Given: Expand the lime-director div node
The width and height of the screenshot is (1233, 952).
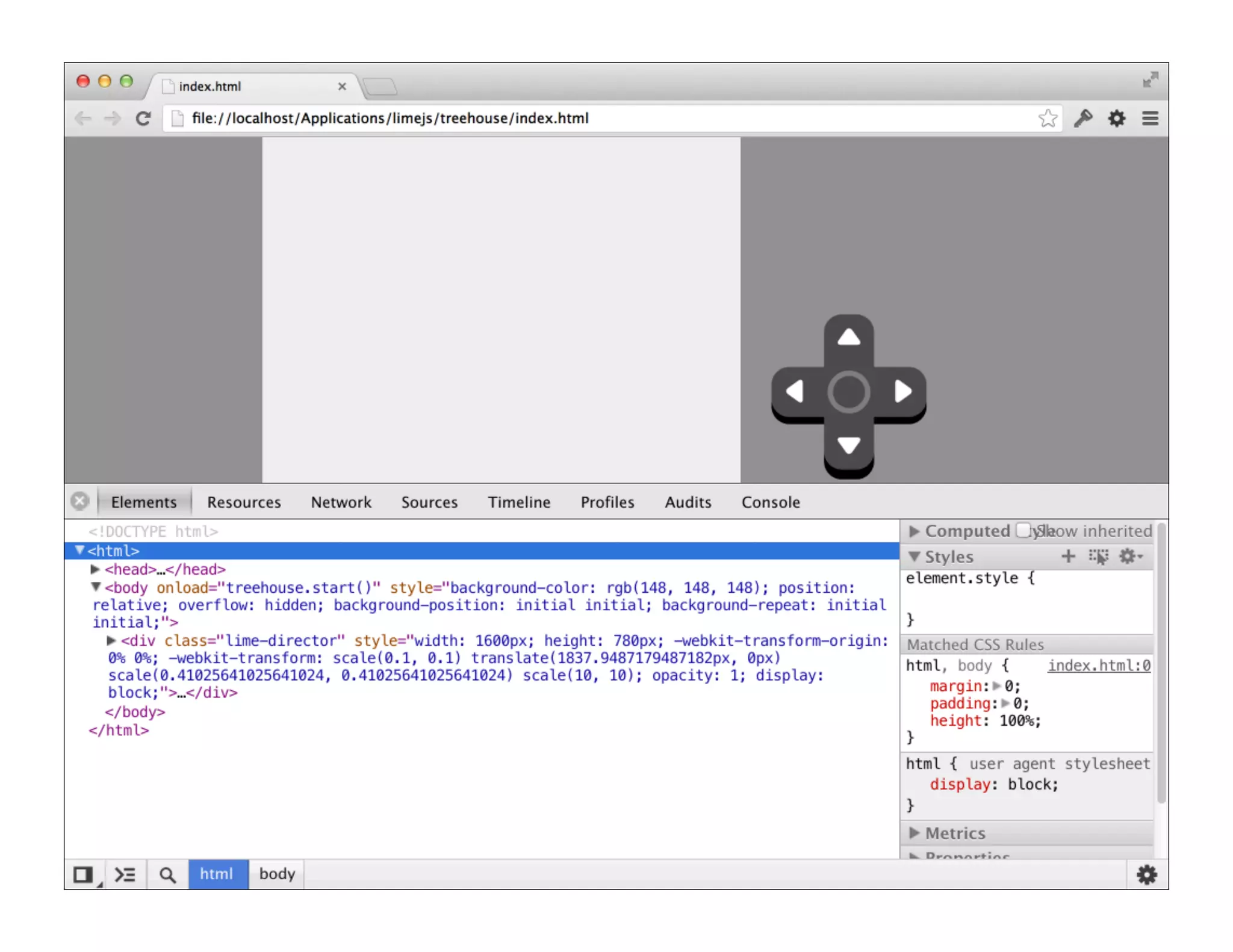Looking at the screenshot, I should 111,640.
